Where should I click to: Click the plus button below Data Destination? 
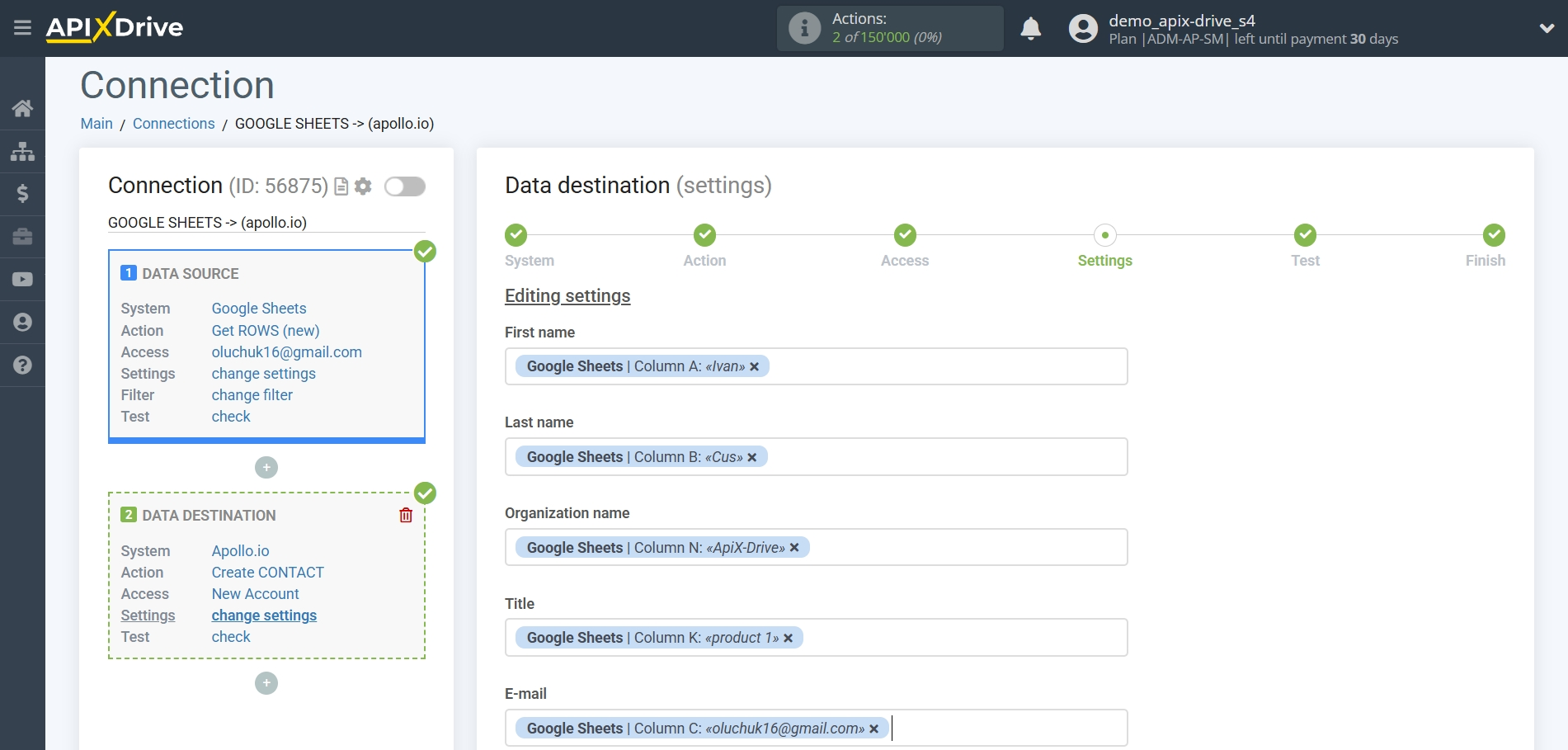point(266,683)
